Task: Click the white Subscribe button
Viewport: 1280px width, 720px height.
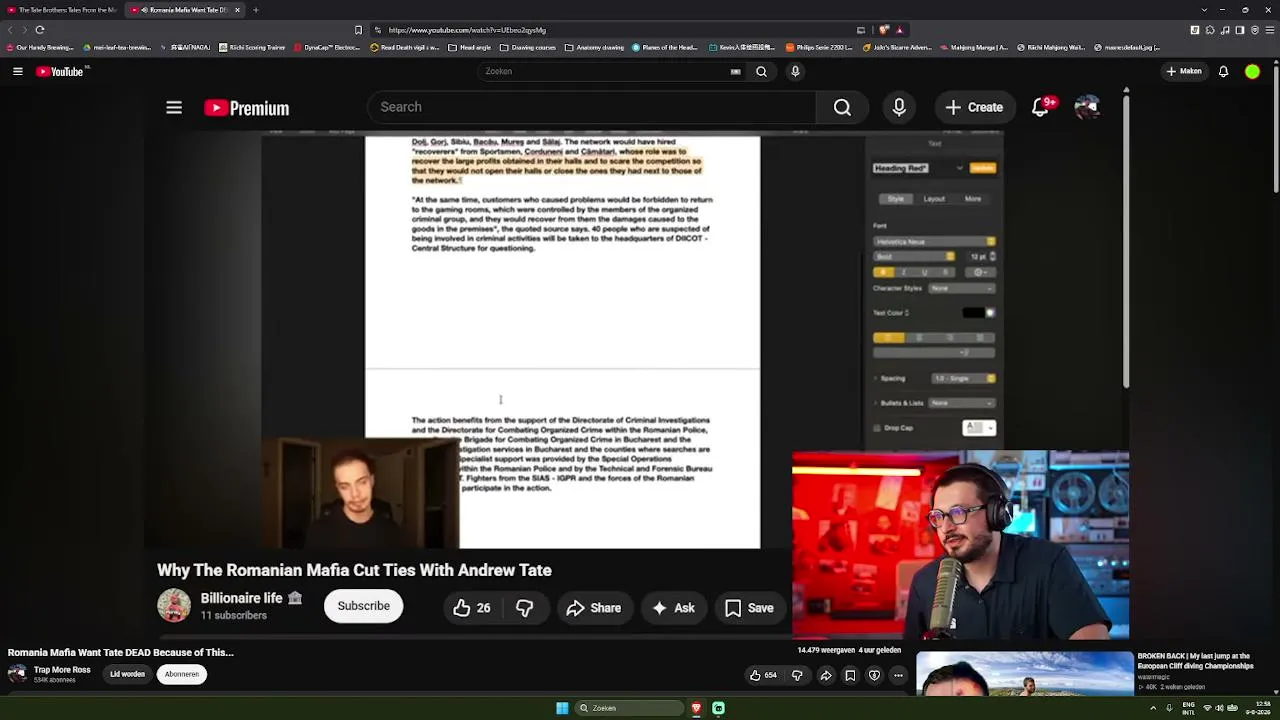Action: (363, 606)
